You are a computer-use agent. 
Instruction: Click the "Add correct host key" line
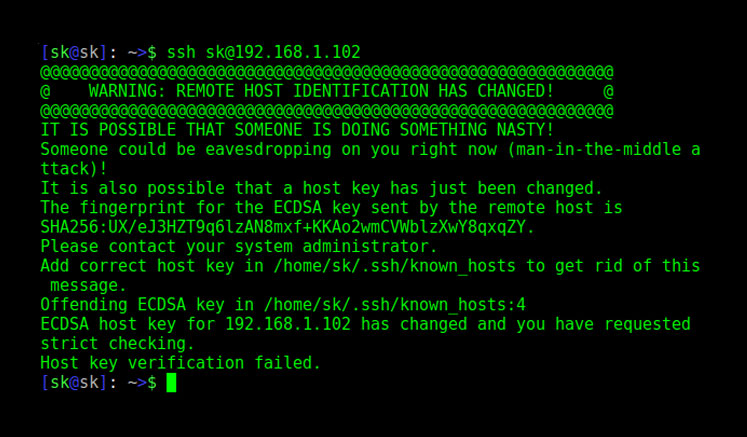tap(370, 266)
